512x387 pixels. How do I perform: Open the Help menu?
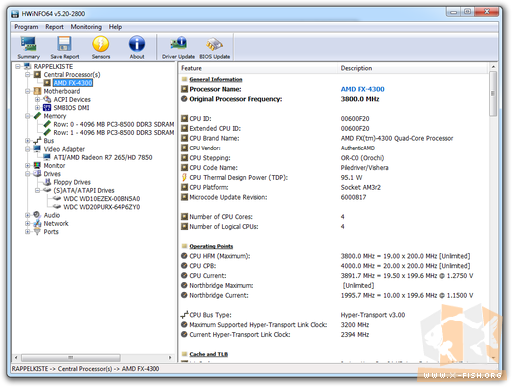[x=115, y=27]
